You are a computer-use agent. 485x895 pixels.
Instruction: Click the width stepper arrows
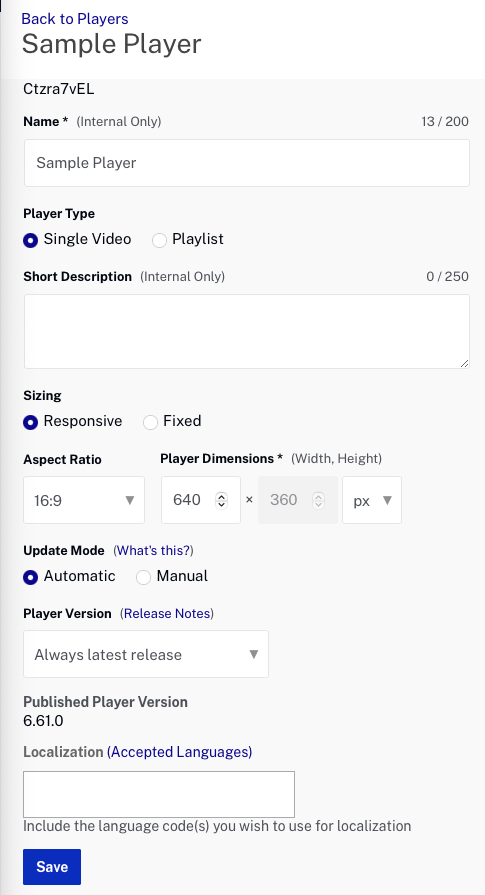tap(221, 501)
